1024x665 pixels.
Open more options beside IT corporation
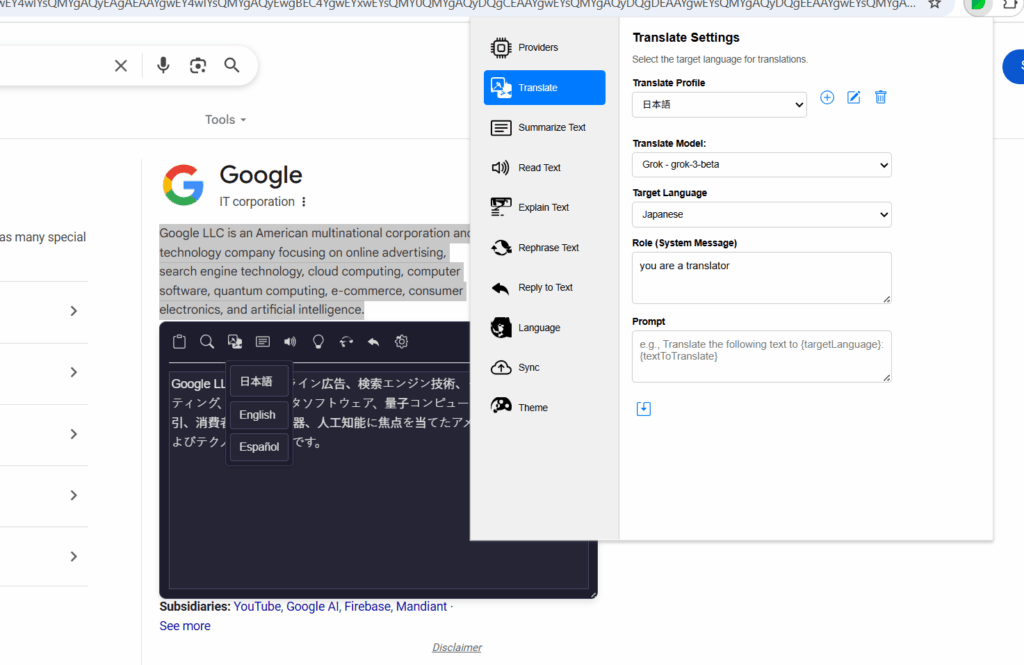(304, 202)
